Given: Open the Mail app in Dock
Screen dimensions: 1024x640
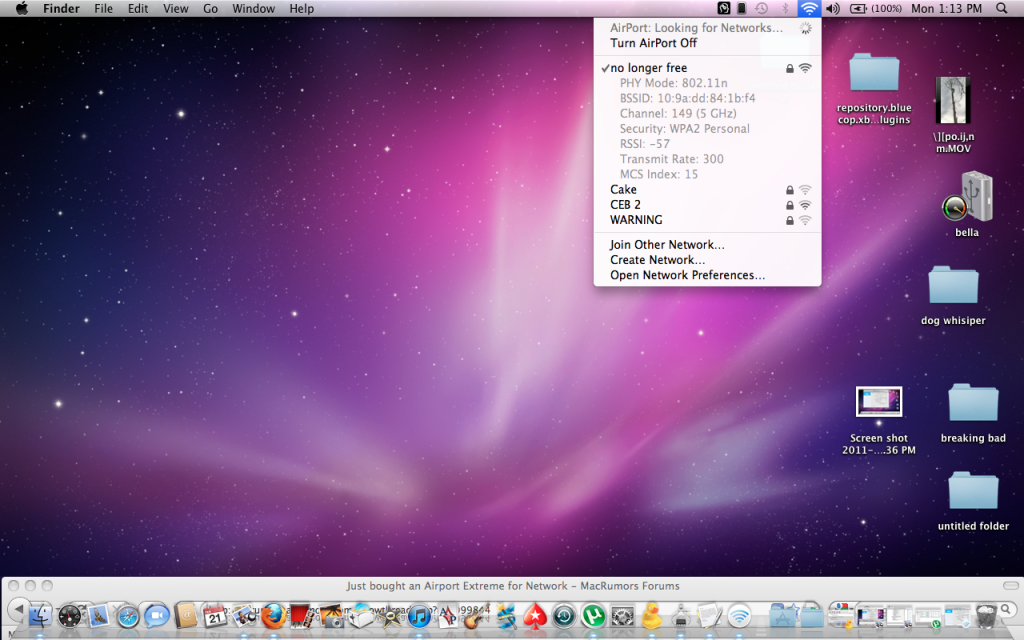Looking at the screenshot, I should [x=99, y=616].
